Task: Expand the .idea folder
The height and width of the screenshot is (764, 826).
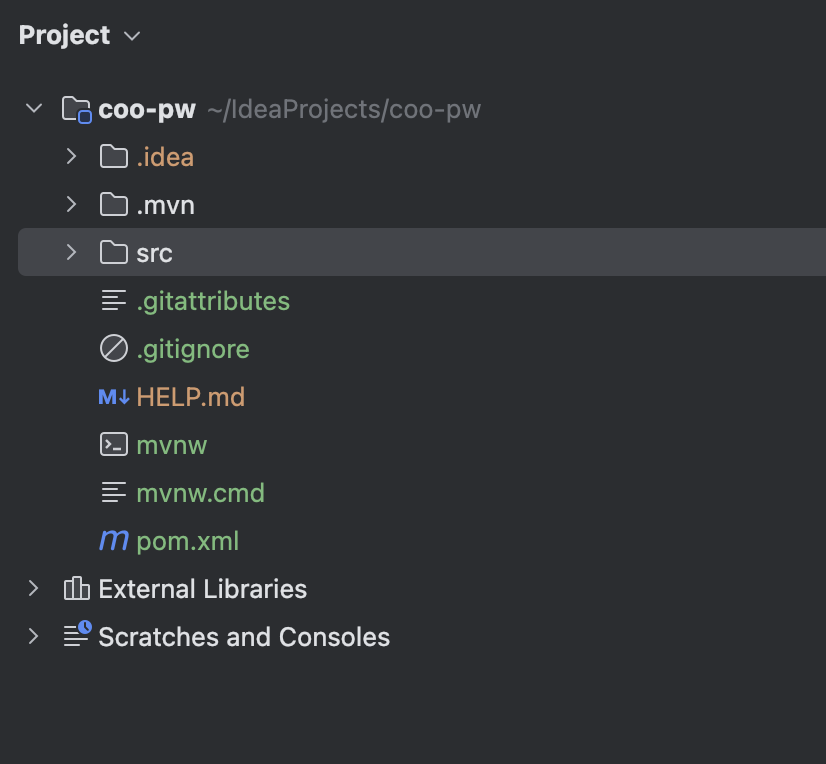Action: [x=71, y=157]
